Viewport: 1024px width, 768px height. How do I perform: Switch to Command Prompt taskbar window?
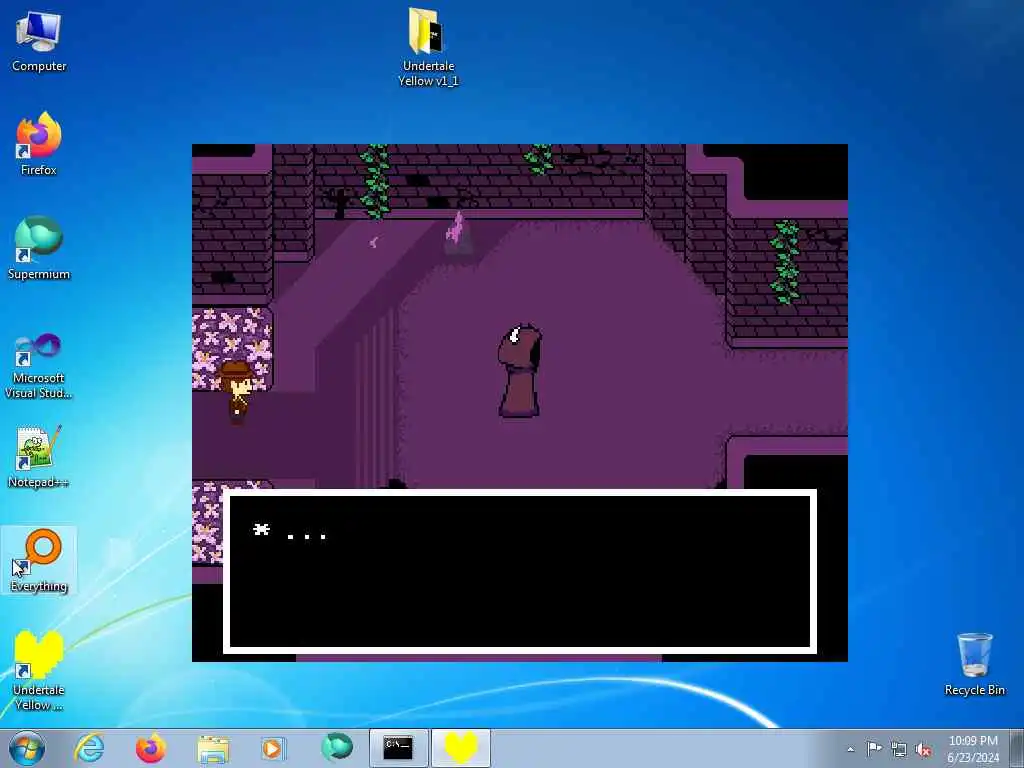click(x=398, y=748)
